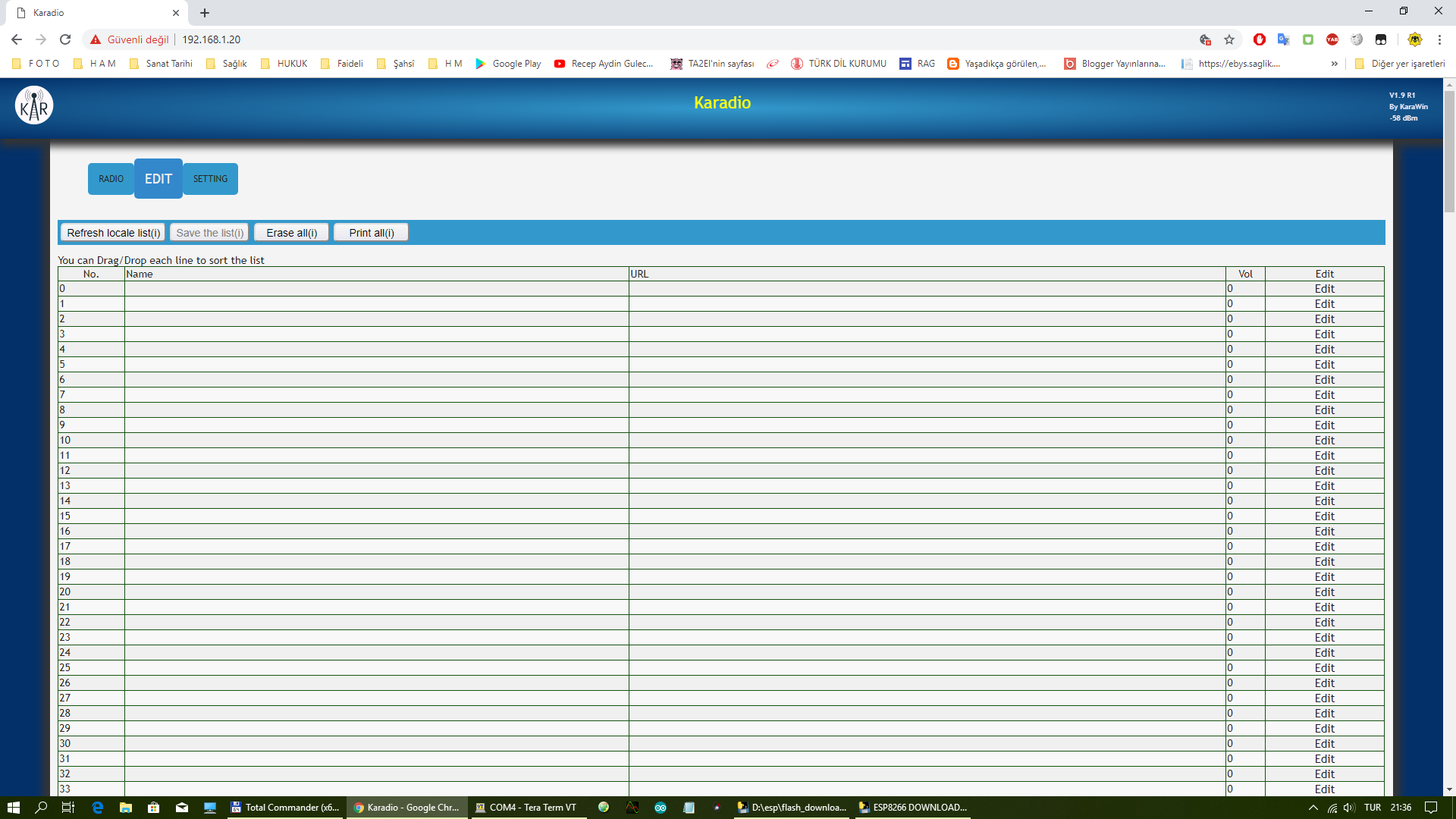Open a new browser tab

pyautogui.click(x=205, y=13)
